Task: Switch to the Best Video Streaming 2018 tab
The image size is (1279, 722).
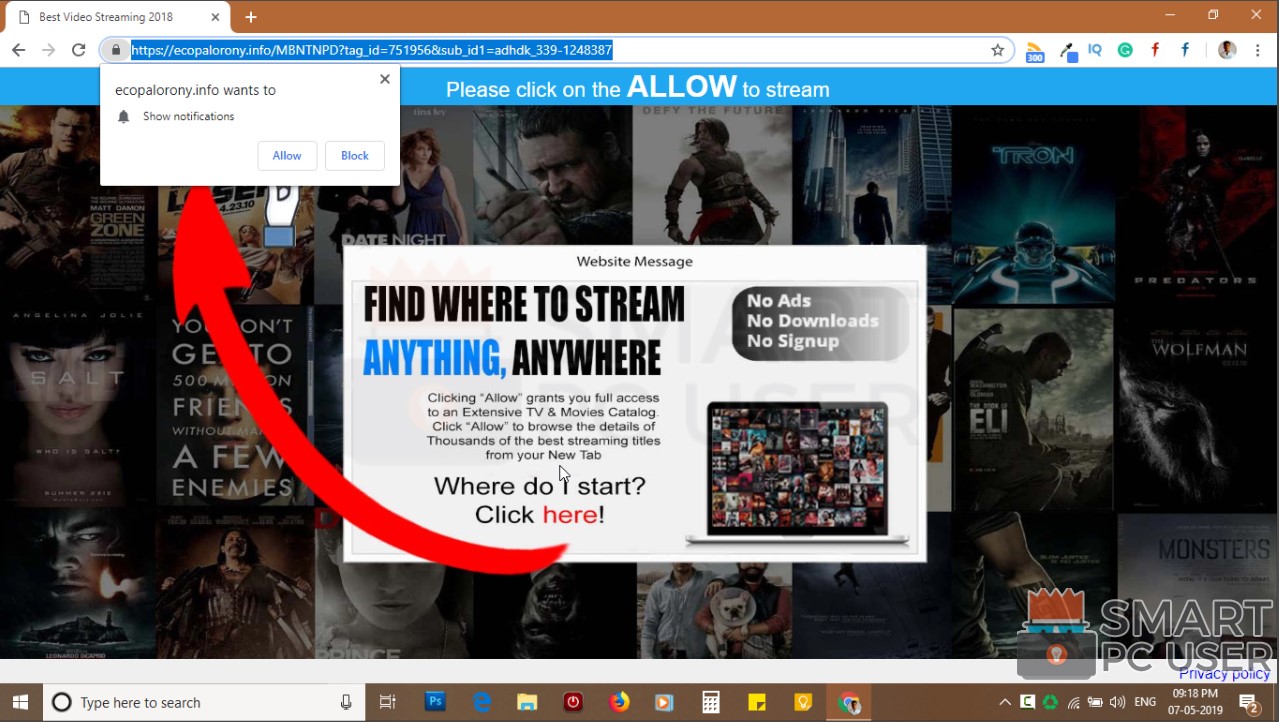Action: click(110, 16)
